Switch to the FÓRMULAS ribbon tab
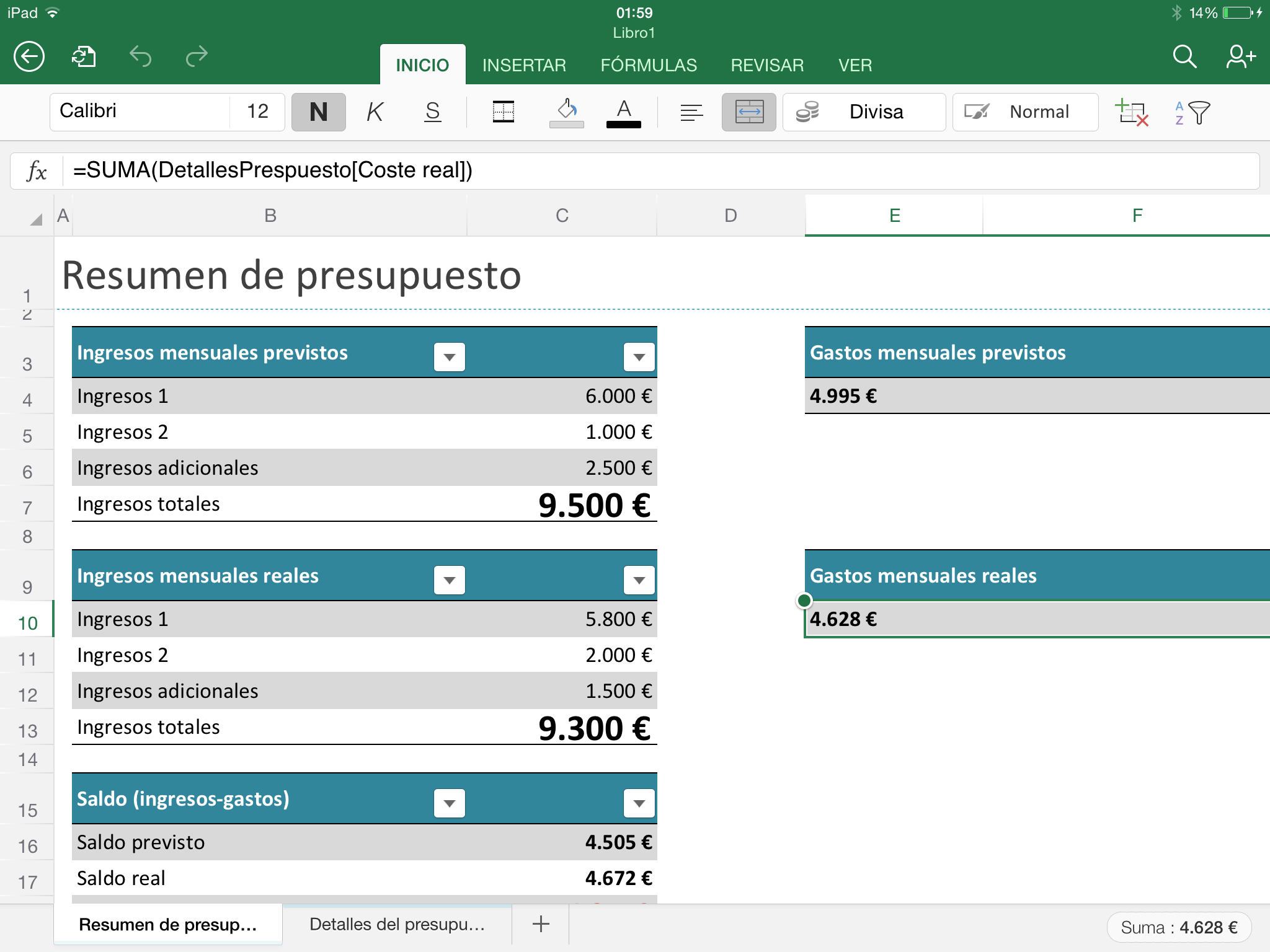The width and height of the screenshot is (1270, 952). click(x=649, y=65)
